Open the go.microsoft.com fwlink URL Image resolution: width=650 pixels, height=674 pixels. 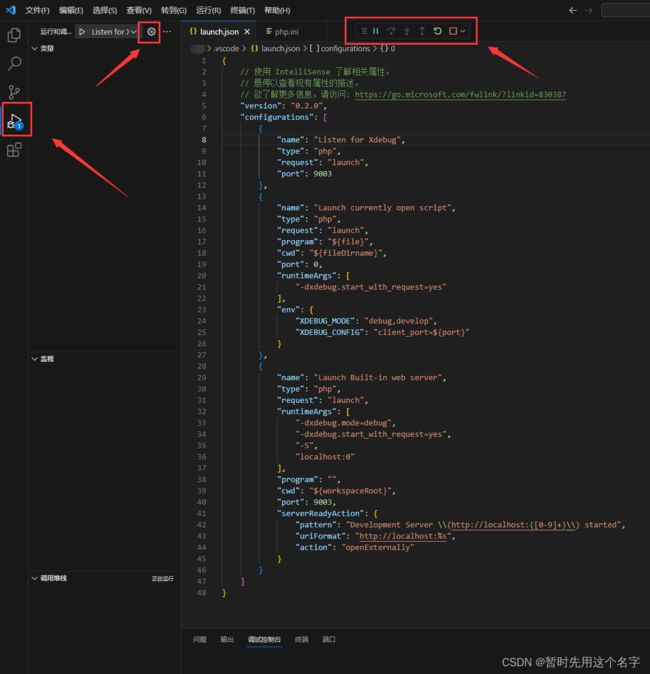(x=460, y=94)
